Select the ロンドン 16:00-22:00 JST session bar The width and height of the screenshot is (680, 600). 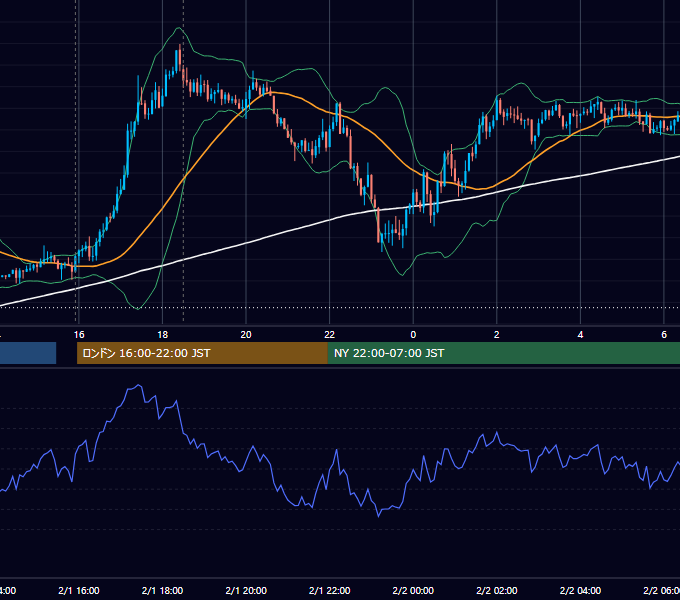(x=202, y=353)
